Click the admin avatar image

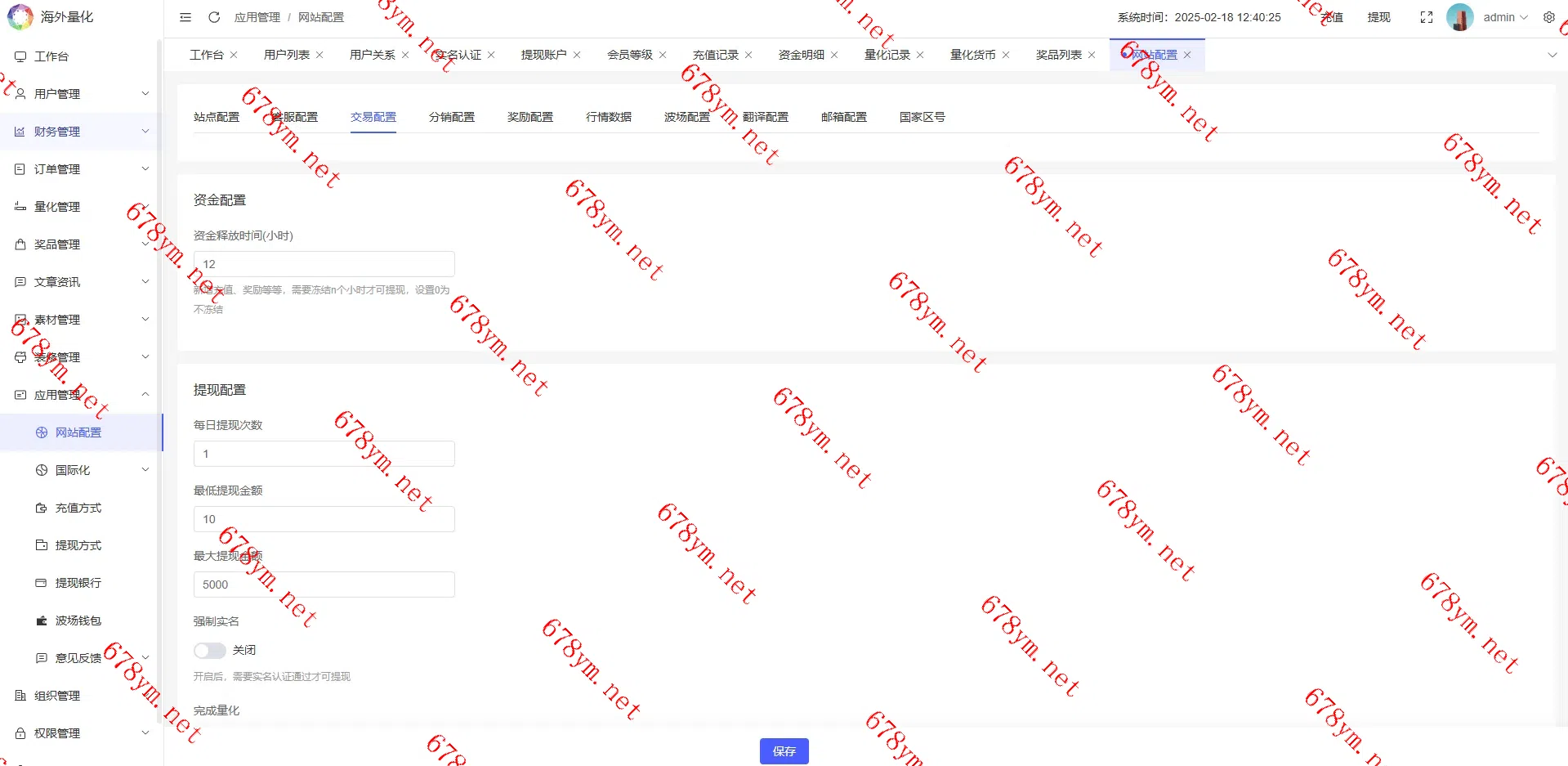[1460, 17]
